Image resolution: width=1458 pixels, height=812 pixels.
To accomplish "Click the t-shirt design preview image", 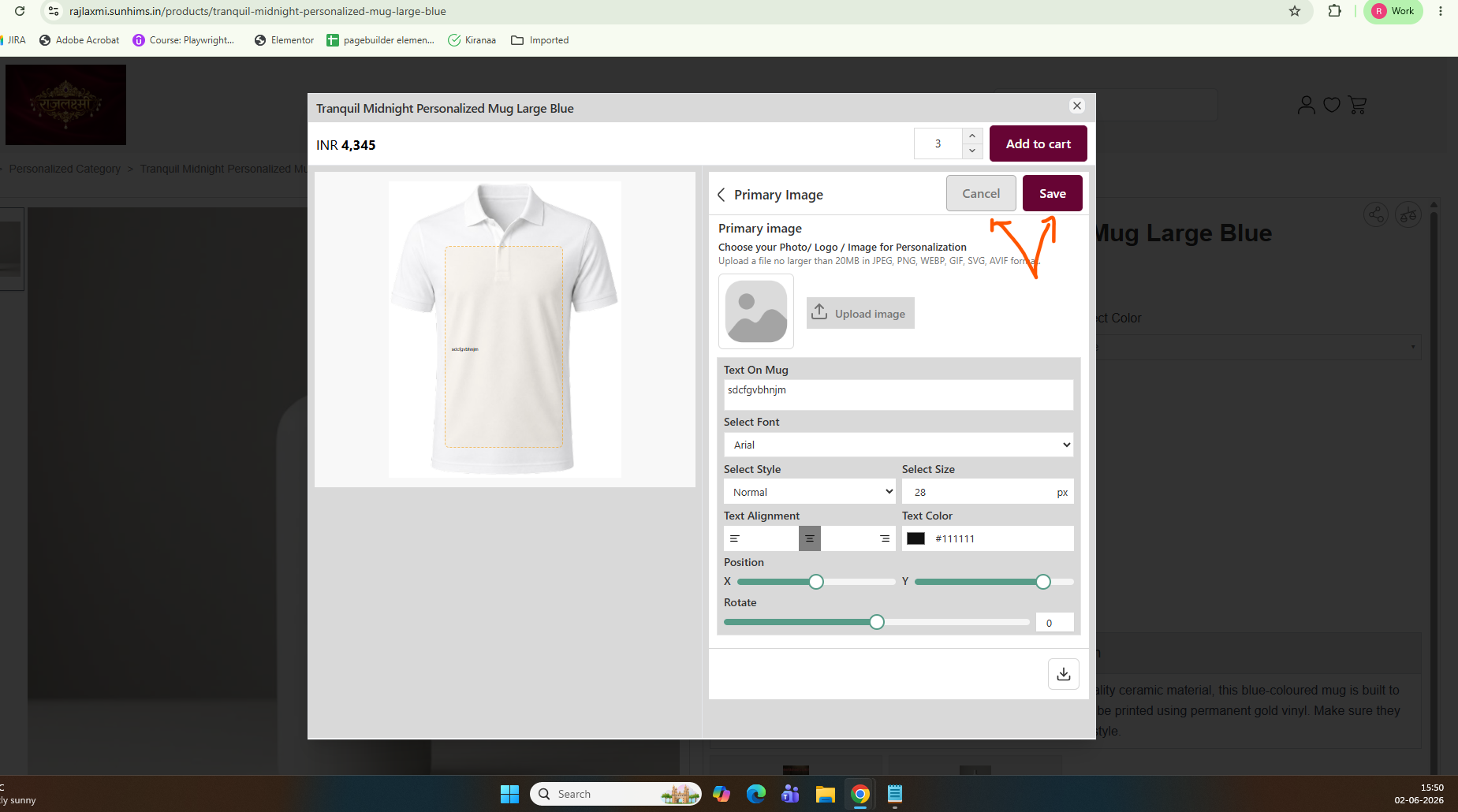I will click(x=505, y=330).
